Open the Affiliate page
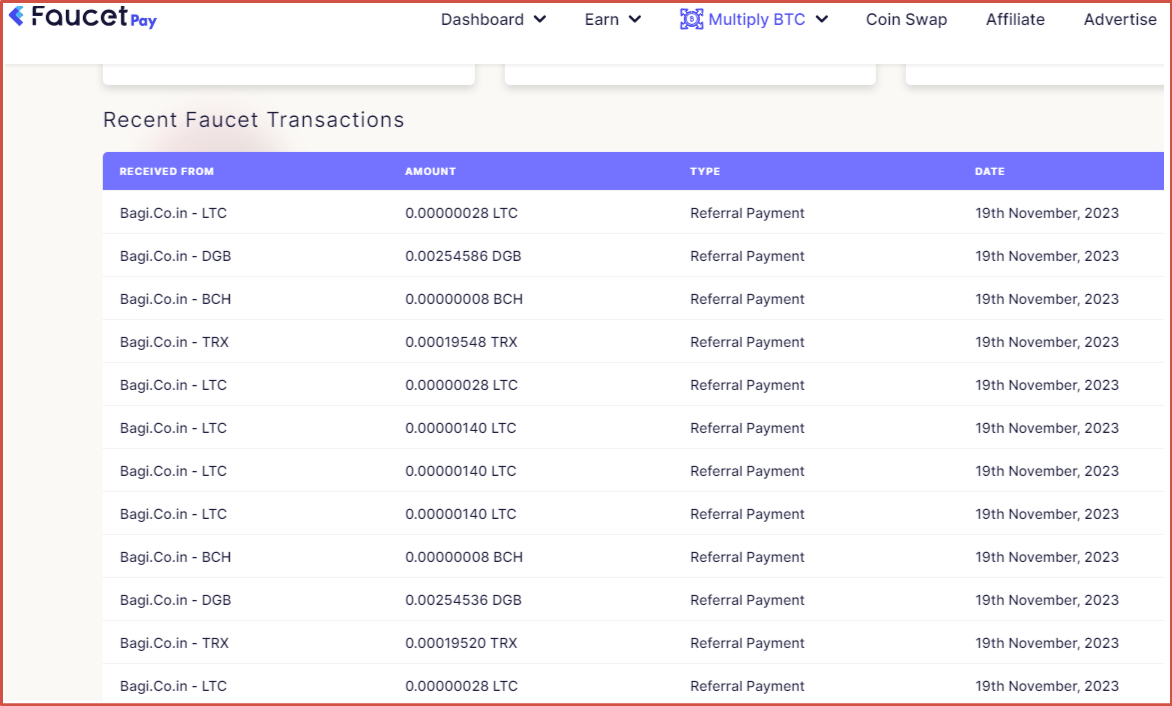 click(1015, 19)
